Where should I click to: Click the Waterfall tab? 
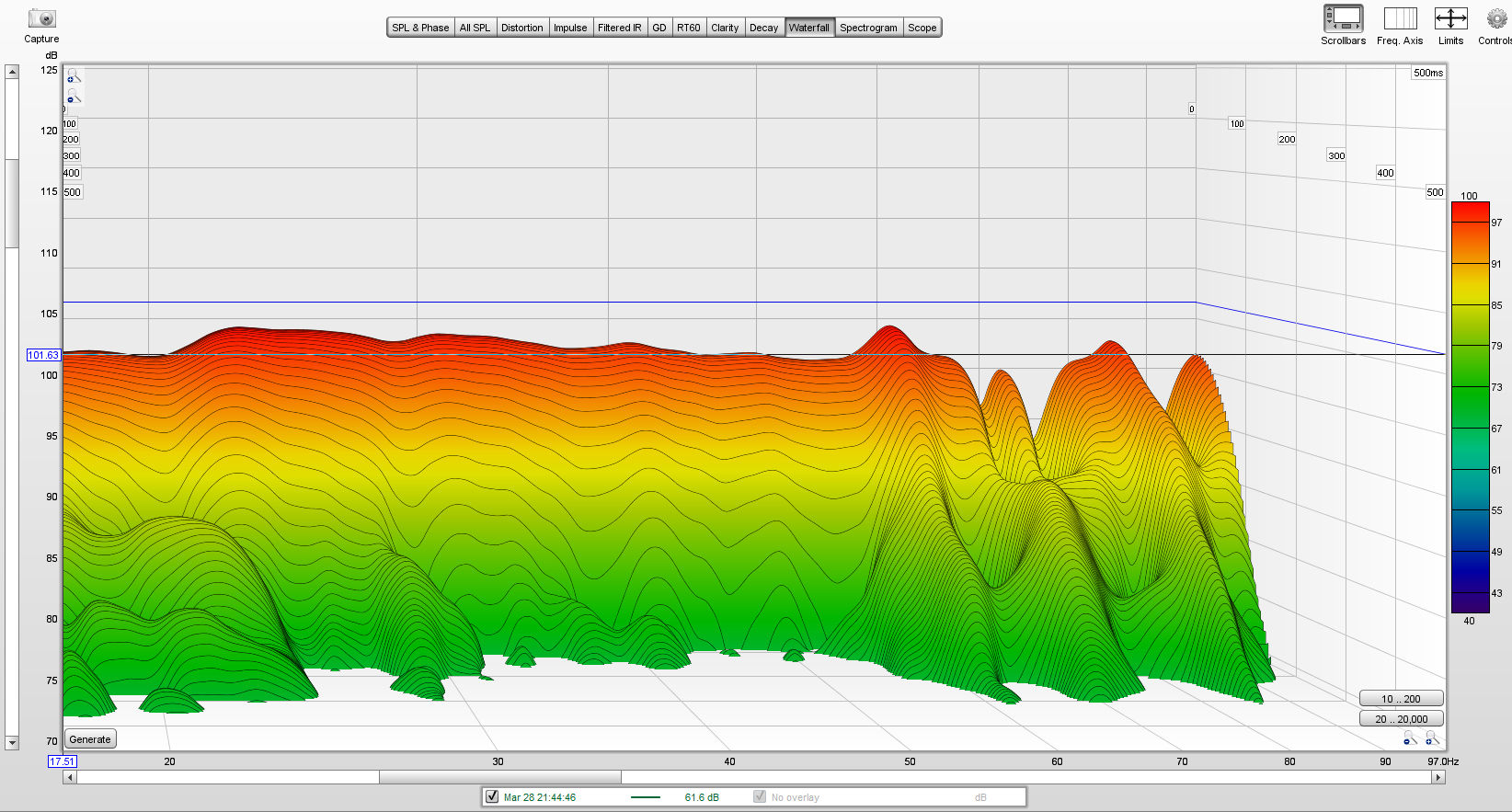809,28
